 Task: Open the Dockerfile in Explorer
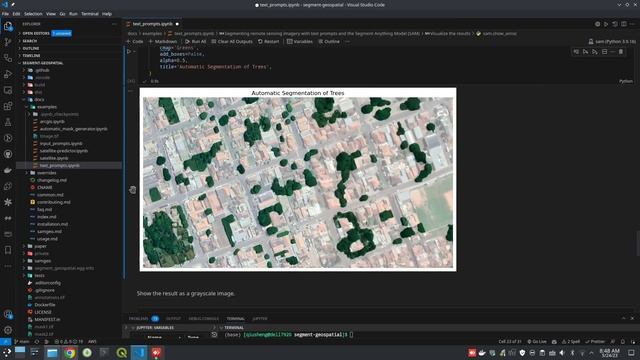tap(45, 305)
